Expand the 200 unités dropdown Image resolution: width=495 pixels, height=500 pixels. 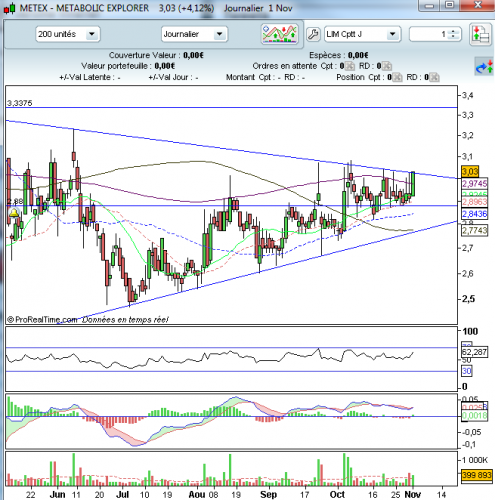[x=91, y=34]
